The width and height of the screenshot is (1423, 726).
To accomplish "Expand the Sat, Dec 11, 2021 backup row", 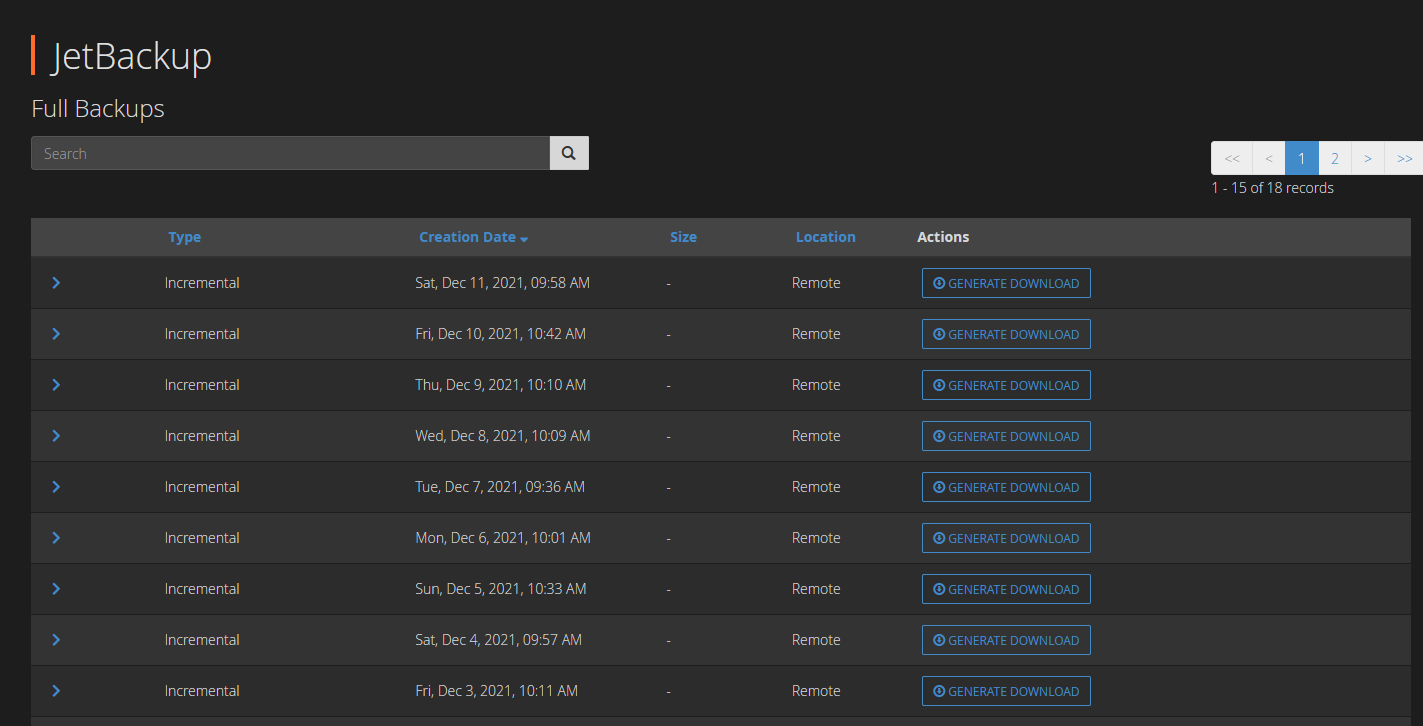I will tap(56, 283).
